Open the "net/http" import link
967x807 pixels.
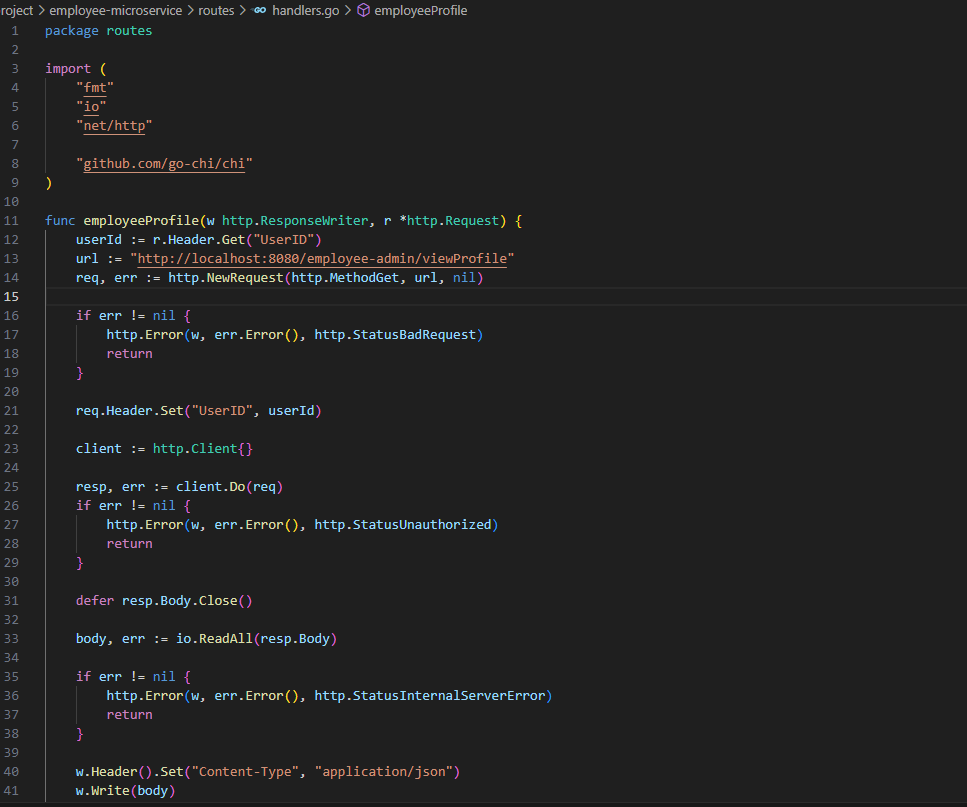tap(114, 126)
